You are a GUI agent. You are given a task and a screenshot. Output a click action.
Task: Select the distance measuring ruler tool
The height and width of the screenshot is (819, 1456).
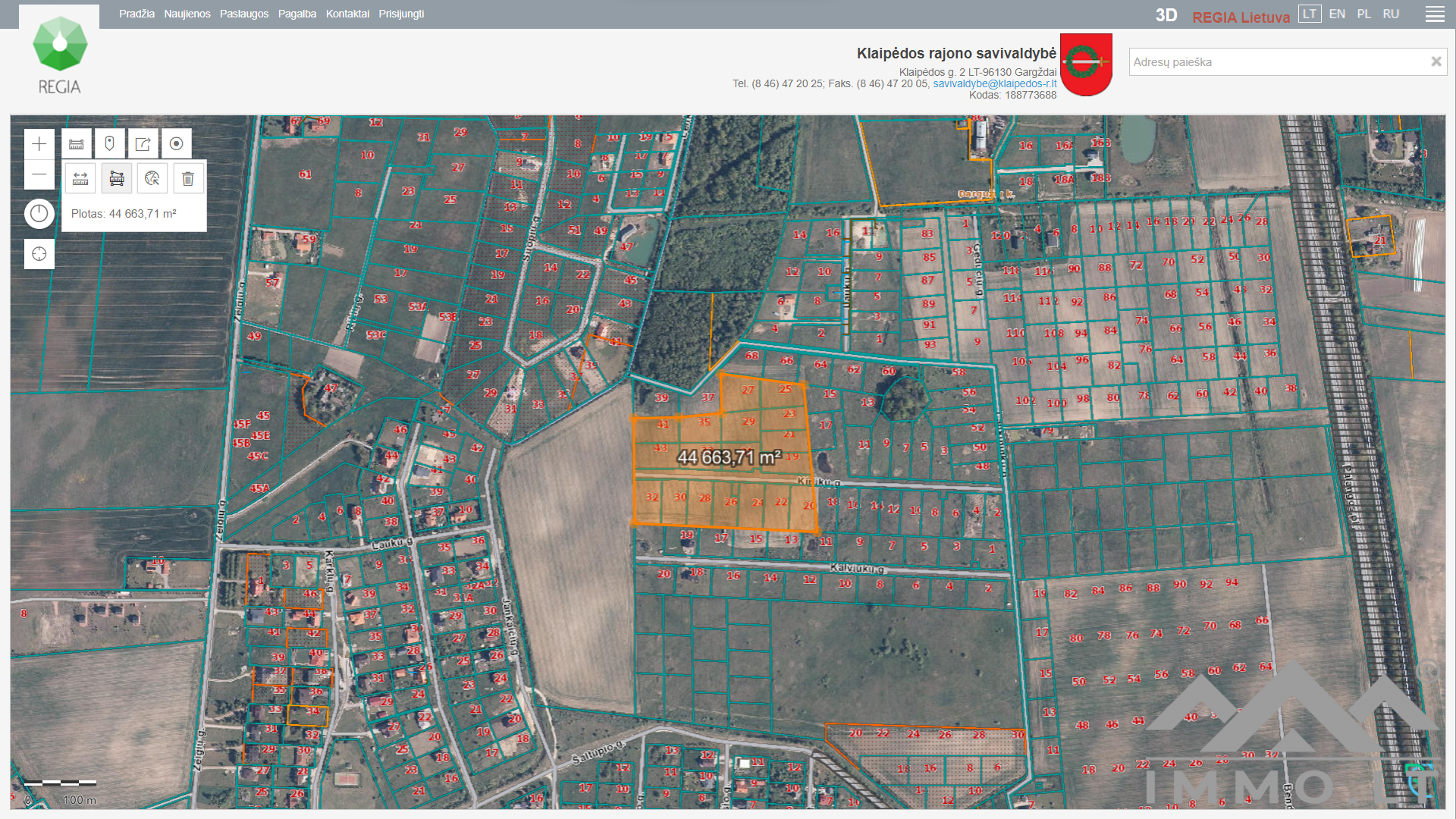80,179
